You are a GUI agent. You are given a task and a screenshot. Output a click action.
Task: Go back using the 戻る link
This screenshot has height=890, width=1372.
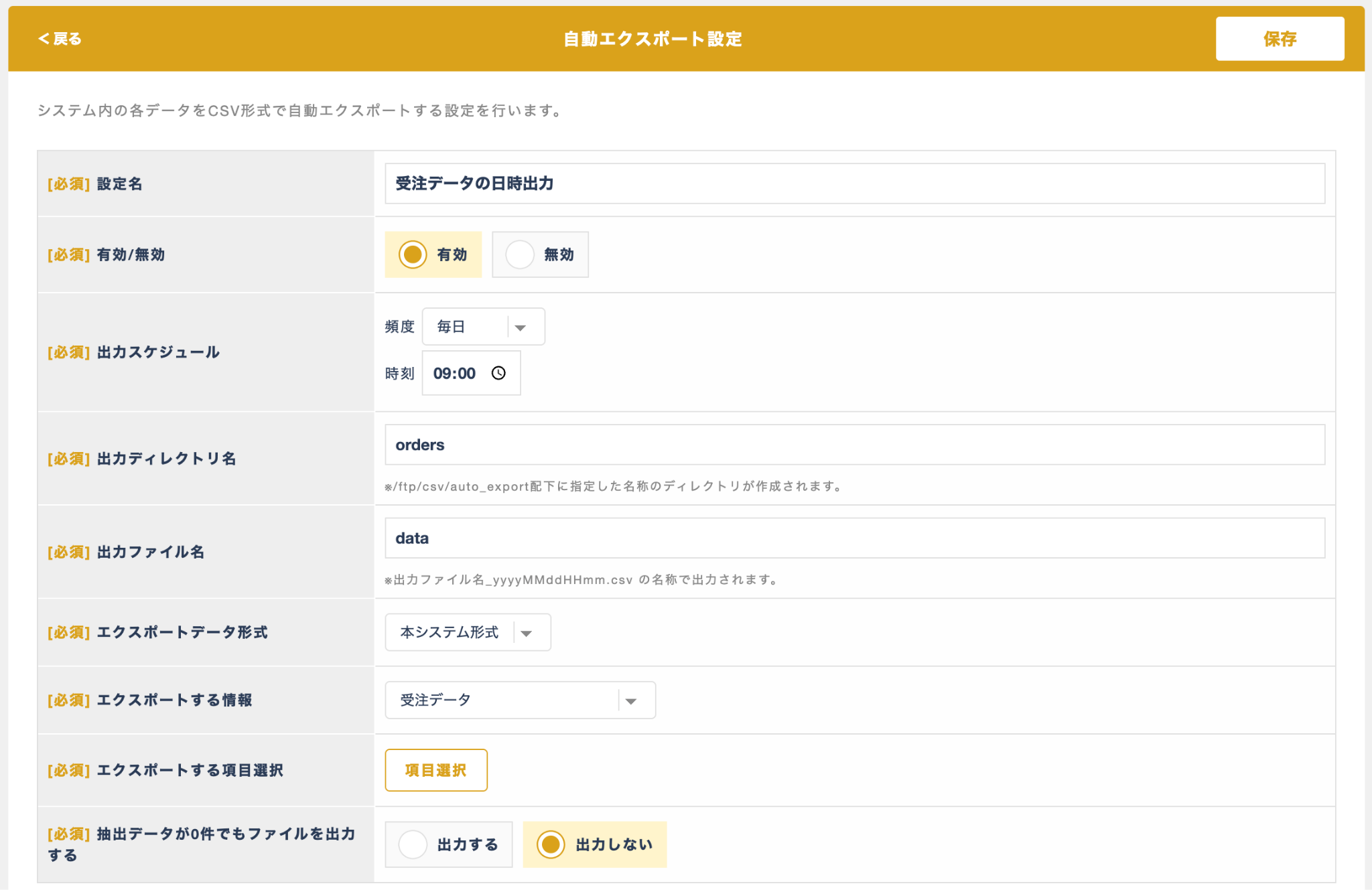[60, 39]
